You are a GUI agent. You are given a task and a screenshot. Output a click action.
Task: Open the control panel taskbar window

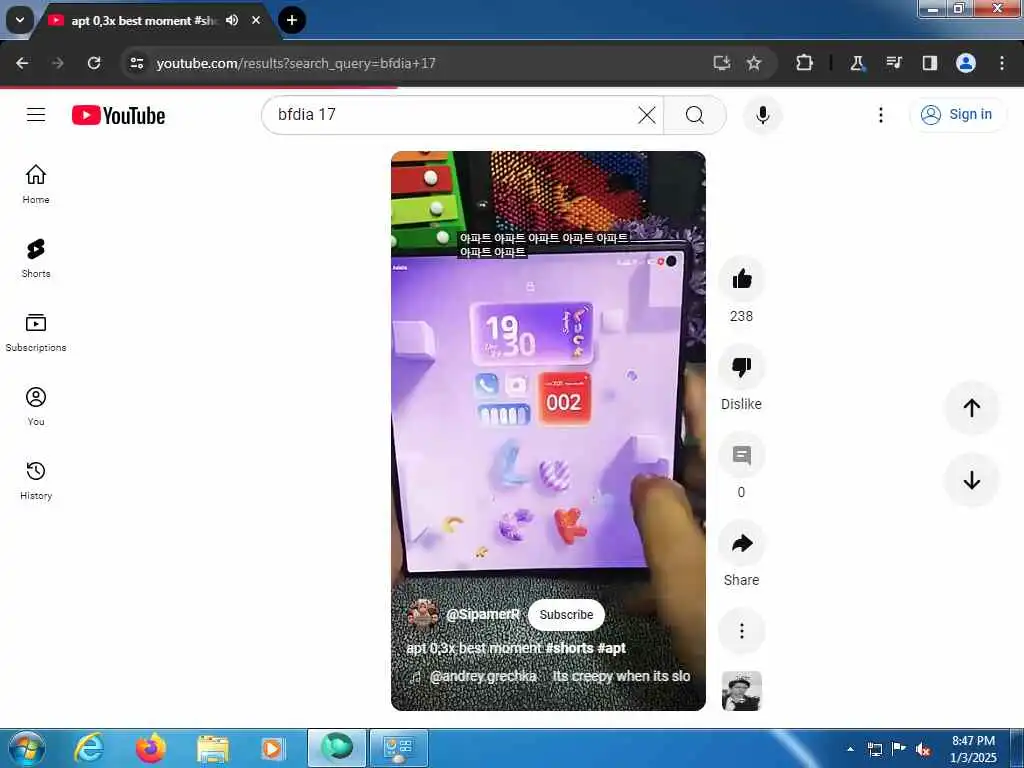click(x=399, y=748)
